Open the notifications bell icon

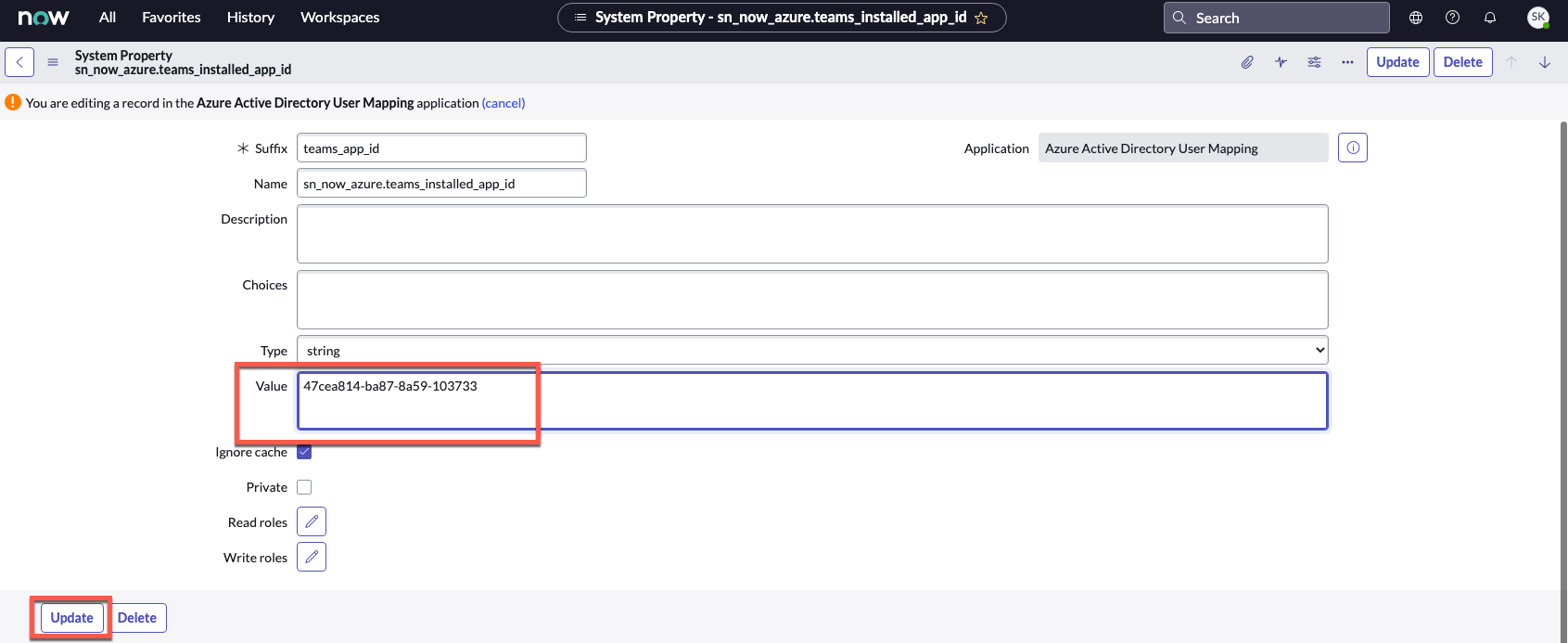(1490, 18)
